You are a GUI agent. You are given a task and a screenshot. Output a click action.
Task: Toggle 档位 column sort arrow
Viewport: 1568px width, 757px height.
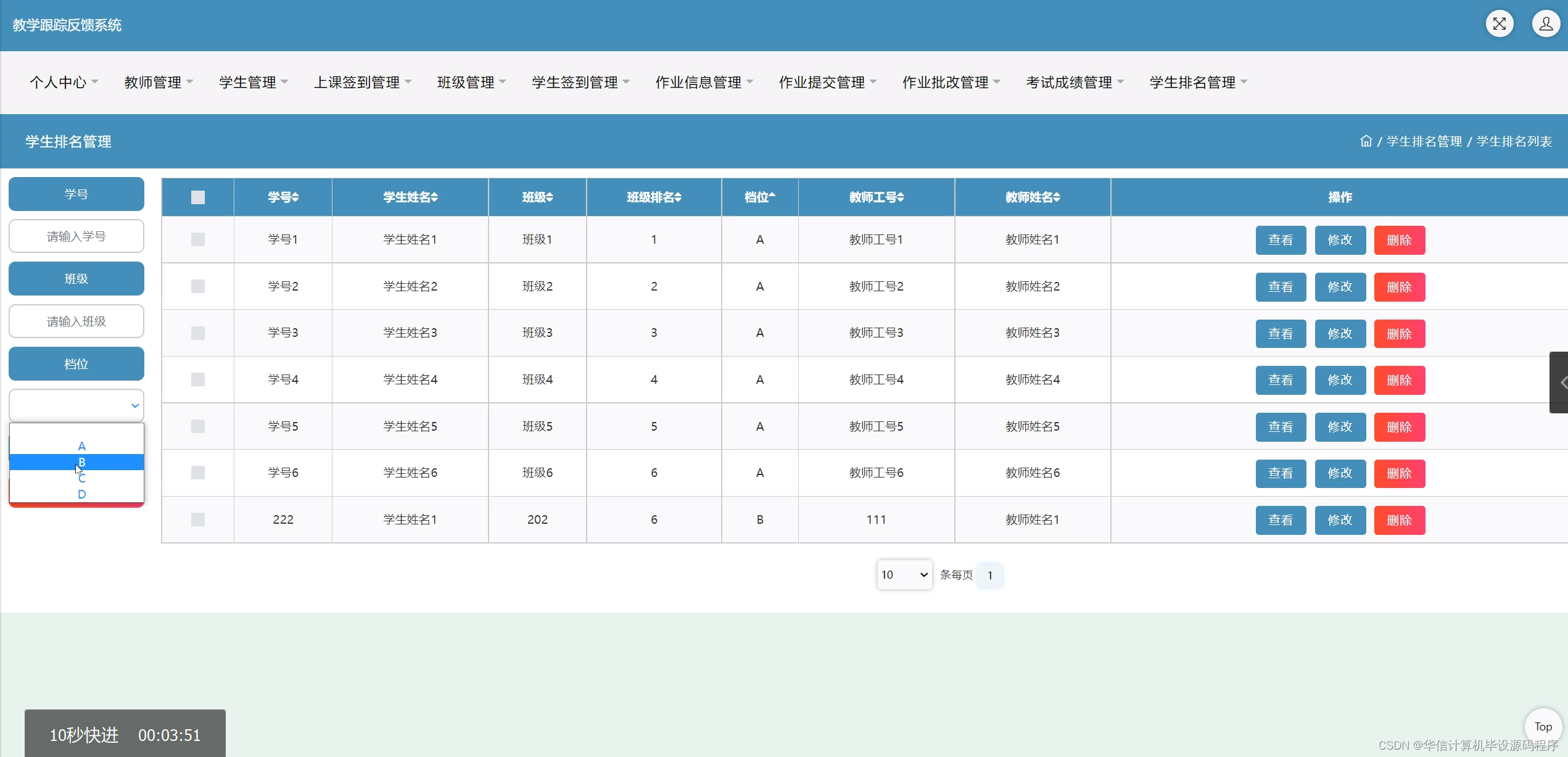[772, 197]
